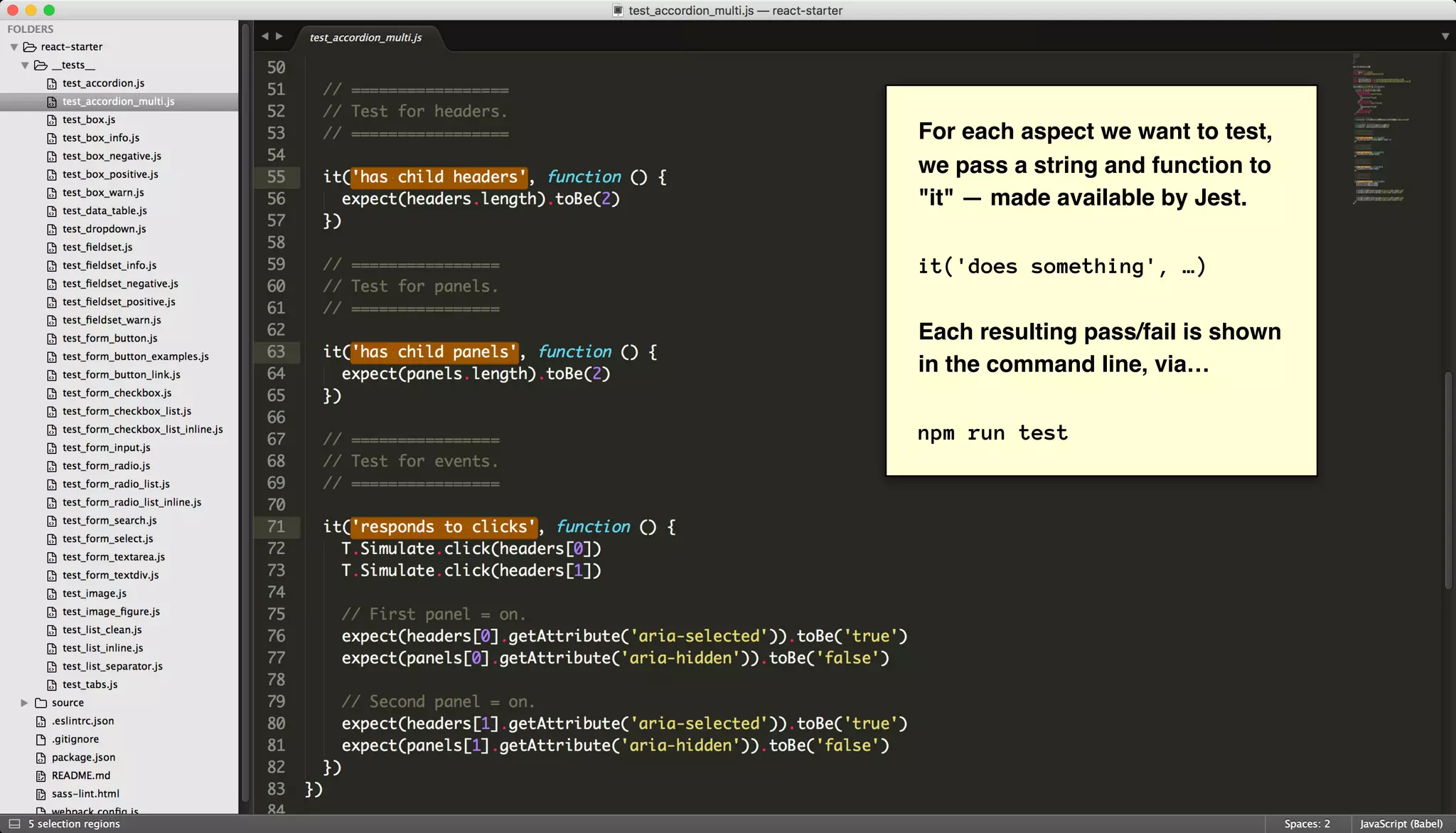Screen dimensions: 1456x833
Task: Open README.md in sidebar
Action: click(x=81, y=776)
